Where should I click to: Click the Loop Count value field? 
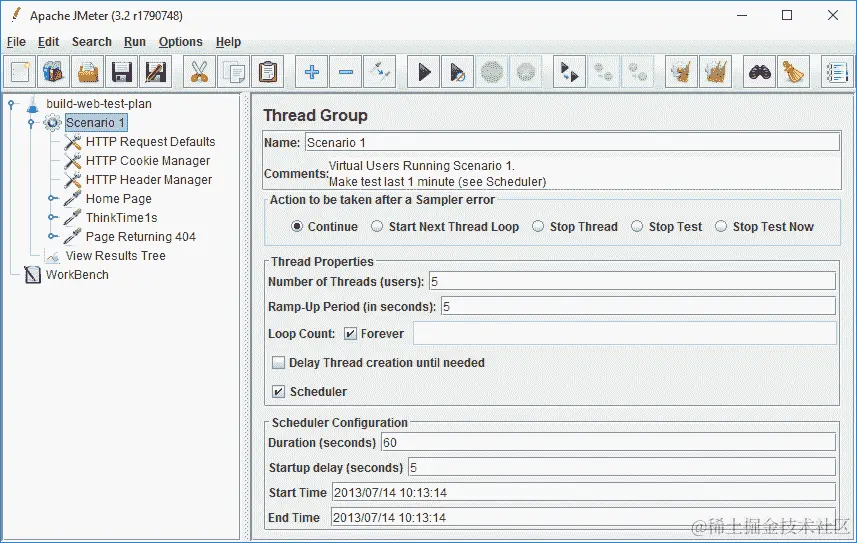coord(625,334)
